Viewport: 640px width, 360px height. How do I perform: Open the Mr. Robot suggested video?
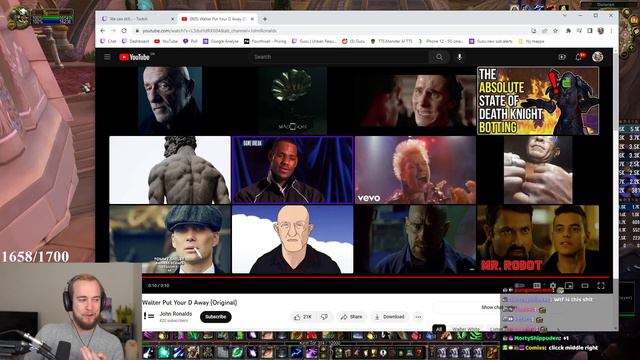pos(538,239)
